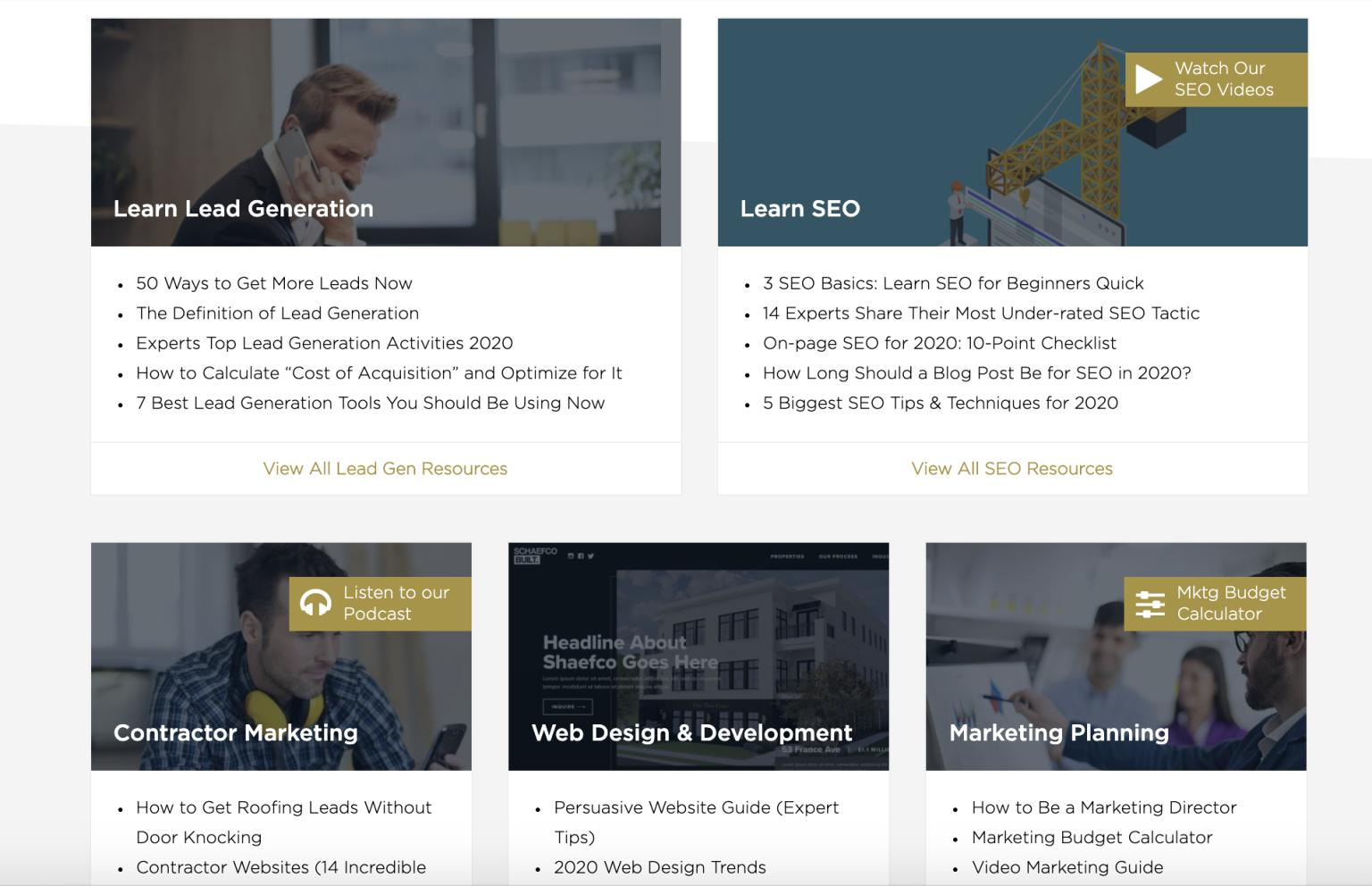Open View All SEO Resources
This screenshot has width=1372, height=886.
click(1011, 468)
